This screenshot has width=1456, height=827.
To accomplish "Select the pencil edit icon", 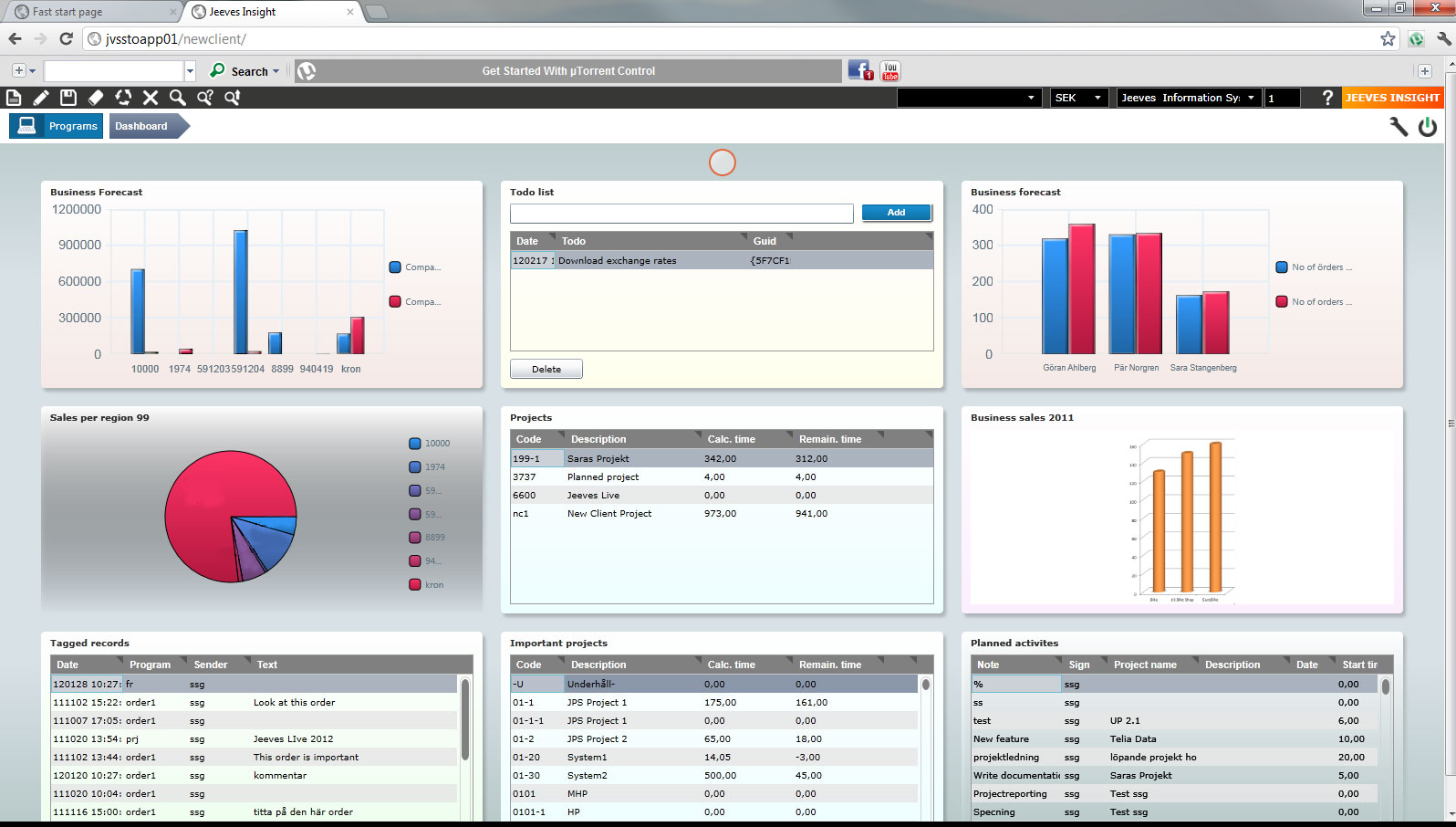I will click(41, 98).
